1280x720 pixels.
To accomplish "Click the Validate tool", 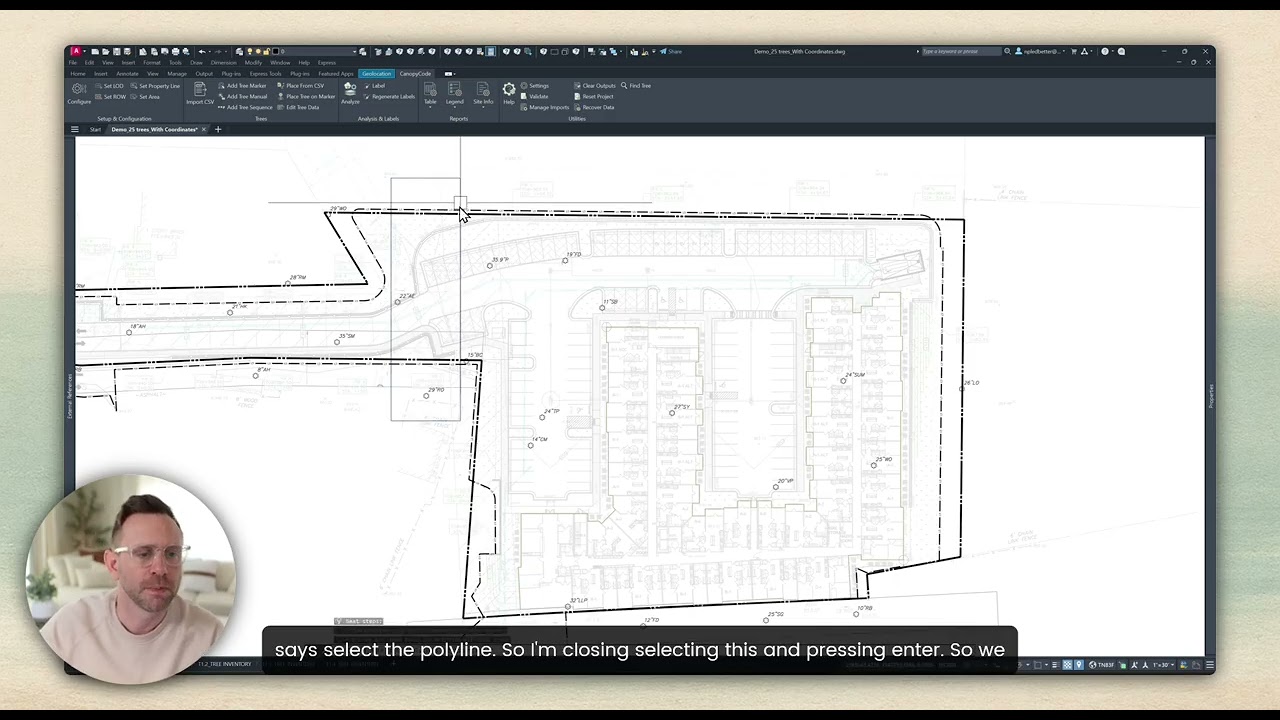I will 535,97.
